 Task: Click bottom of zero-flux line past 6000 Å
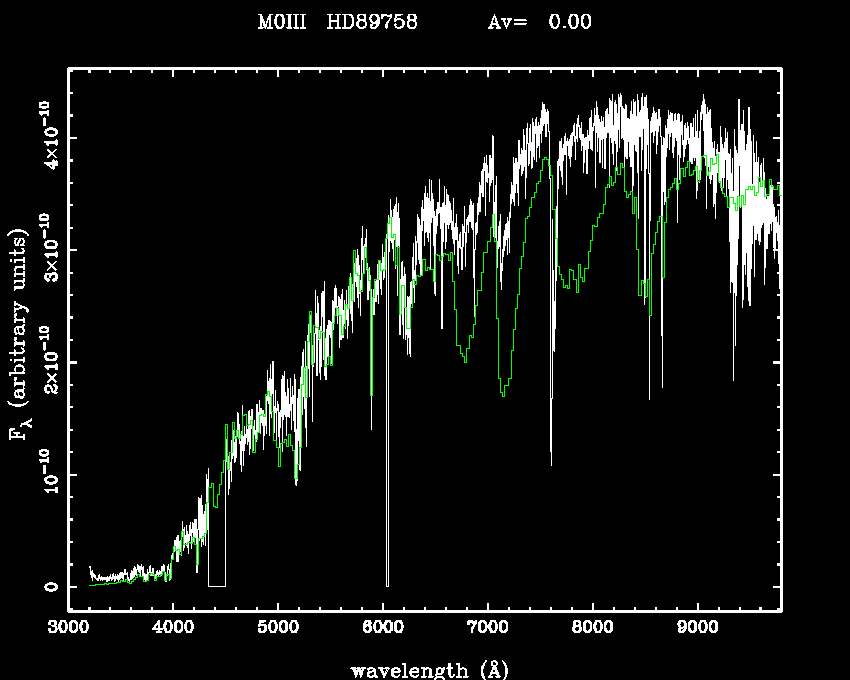tap(387, 583)
